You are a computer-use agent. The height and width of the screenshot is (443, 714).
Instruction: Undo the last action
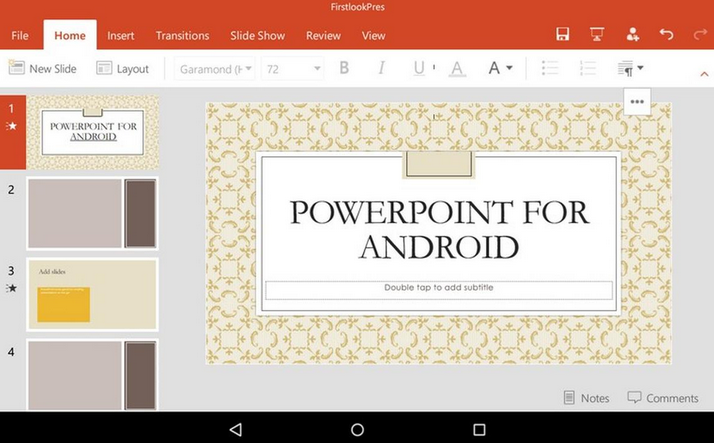[666, 34]
